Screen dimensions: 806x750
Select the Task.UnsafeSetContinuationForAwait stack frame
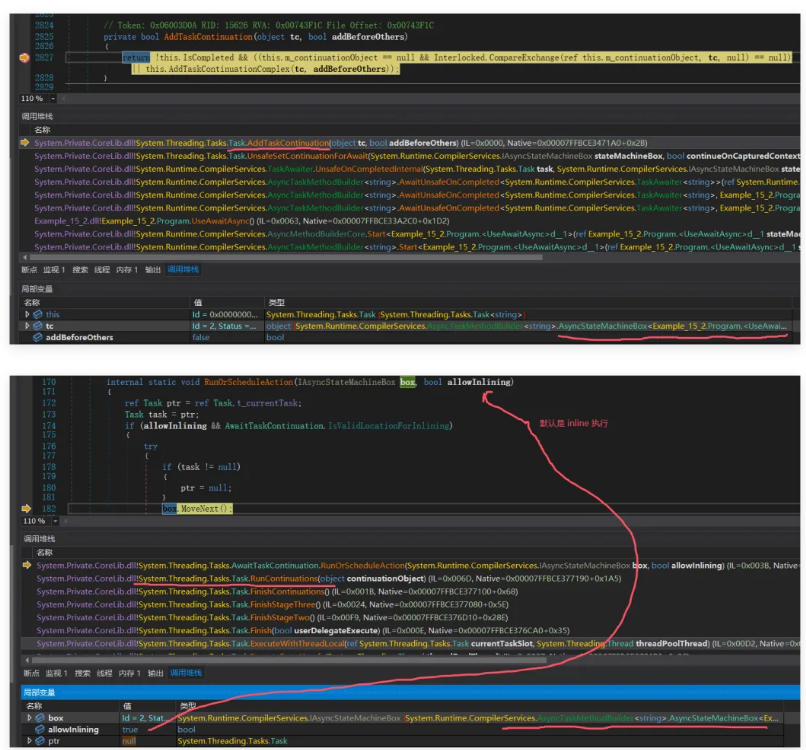point(417,156)
